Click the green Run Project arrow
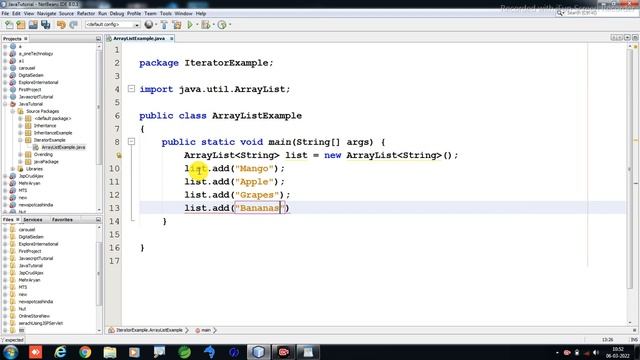Screen dimensions: 640x360 [190, 25]
